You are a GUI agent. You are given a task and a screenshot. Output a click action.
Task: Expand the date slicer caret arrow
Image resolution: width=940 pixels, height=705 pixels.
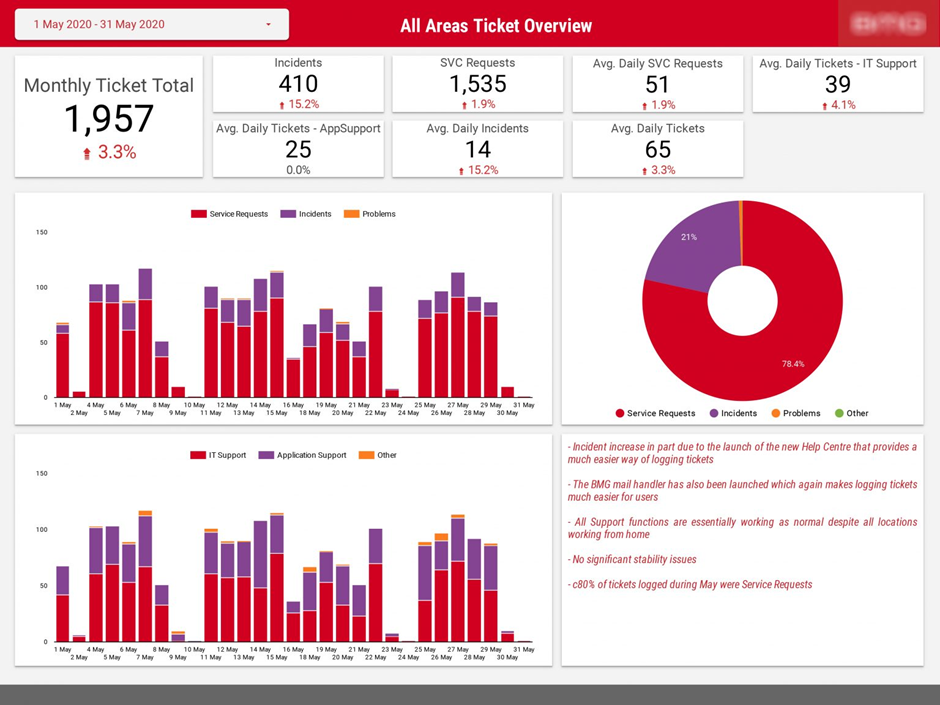(266, 23)
